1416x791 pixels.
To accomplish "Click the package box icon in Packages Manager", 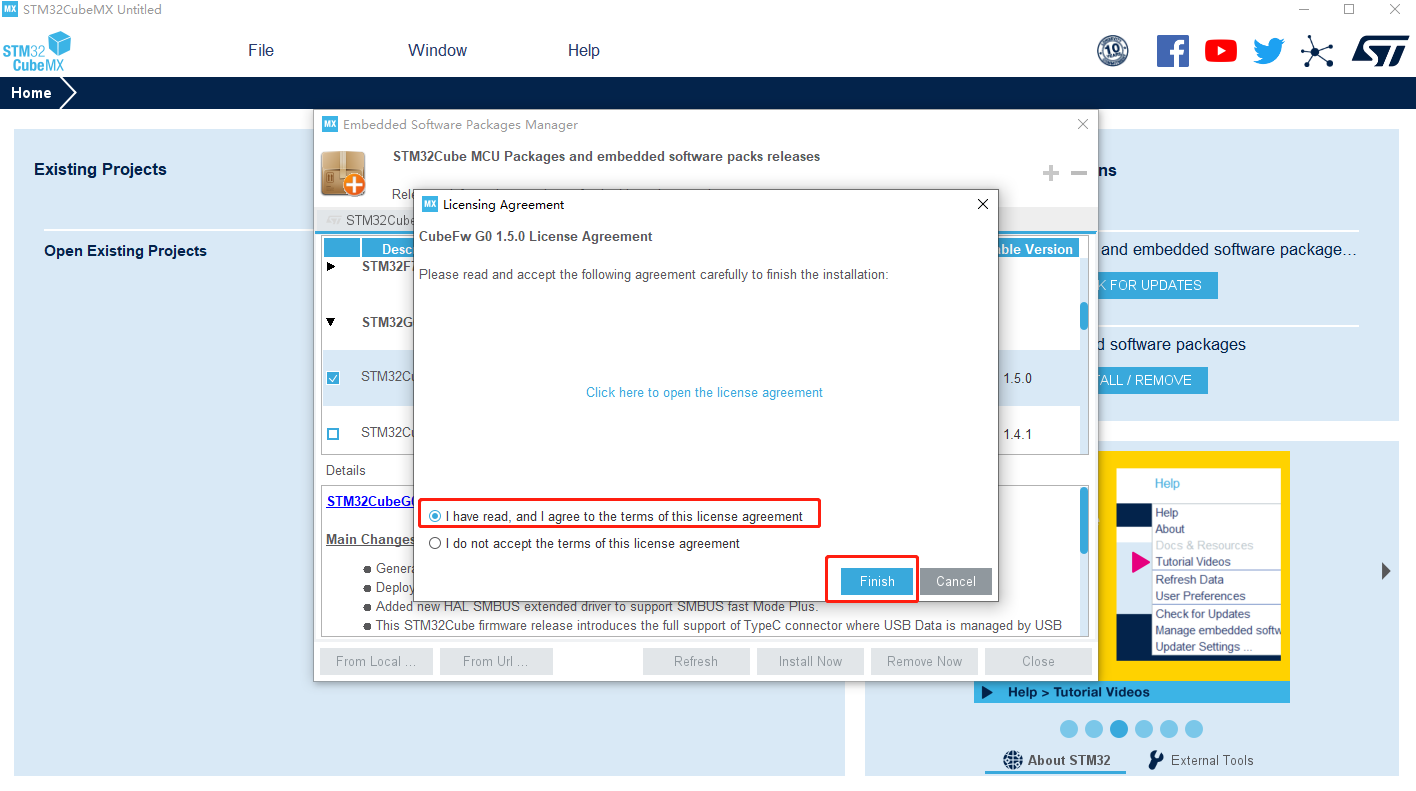I will [x=343, y=173].
